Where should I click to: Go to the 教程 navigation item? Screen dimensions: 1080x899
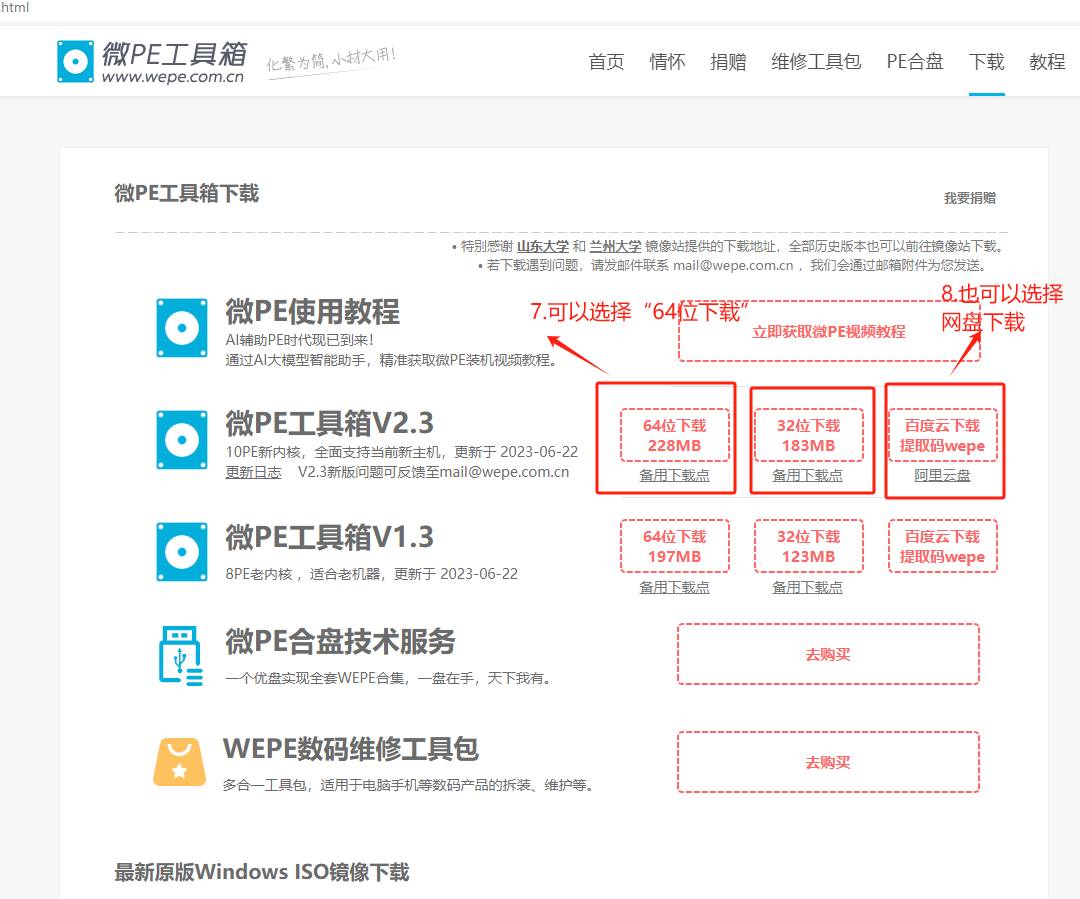[x=1047, y=62]
